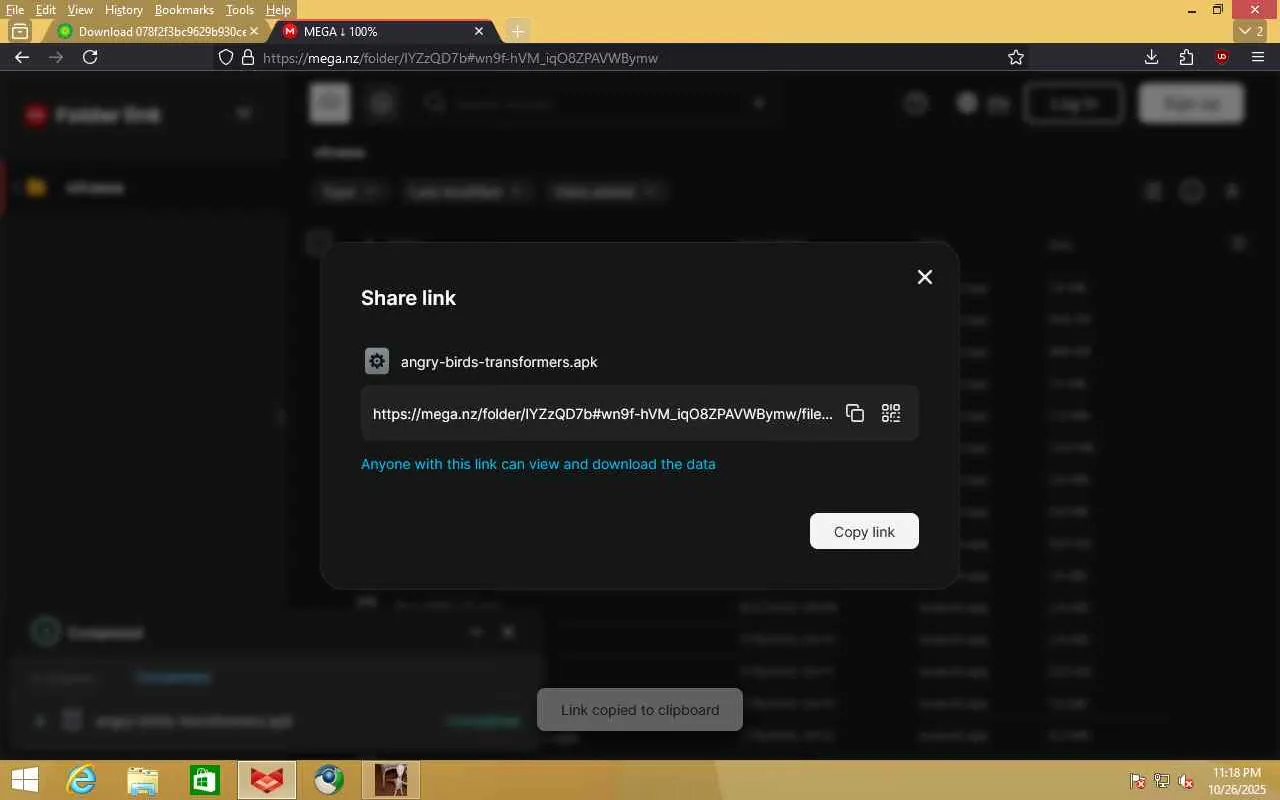Image resolution: width=1280 pixels, height=800 pixels.
Task: Click the site security padlock icon
Action: point(248,58)
